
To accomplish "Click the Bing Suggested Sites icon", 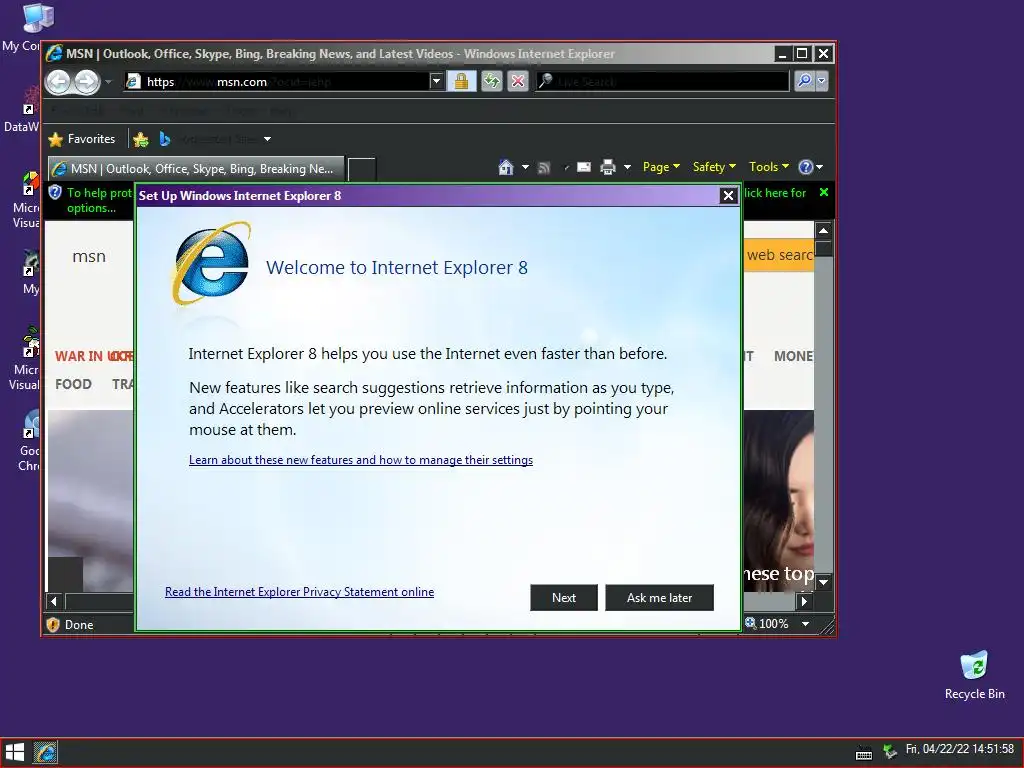I will pos(165,139).
